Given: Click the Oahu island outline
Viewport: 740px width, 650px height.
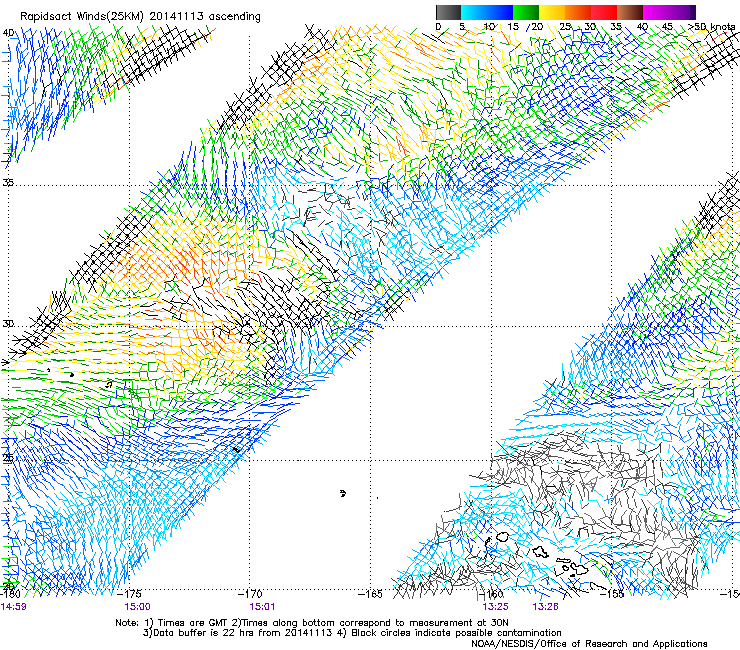Looking at the screenshot, I should (x=541, y=552).
